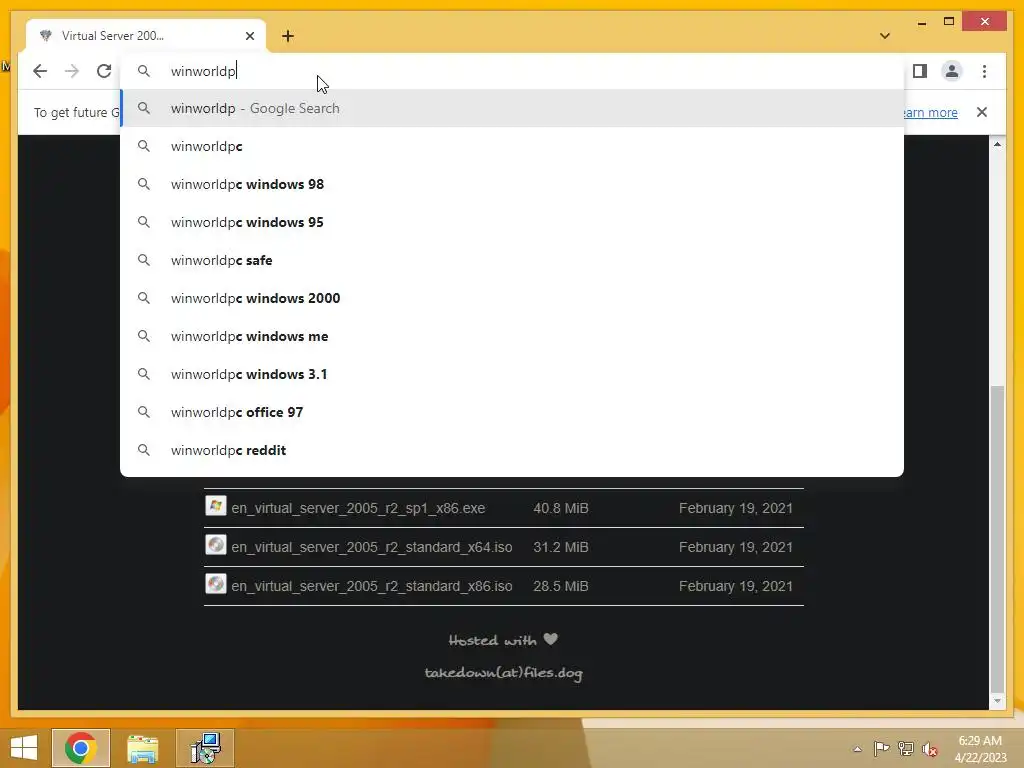Open the Learn more link
The width and height of the screenshot is (1024, 768).
pyautogui.click(x=930, y=112)
